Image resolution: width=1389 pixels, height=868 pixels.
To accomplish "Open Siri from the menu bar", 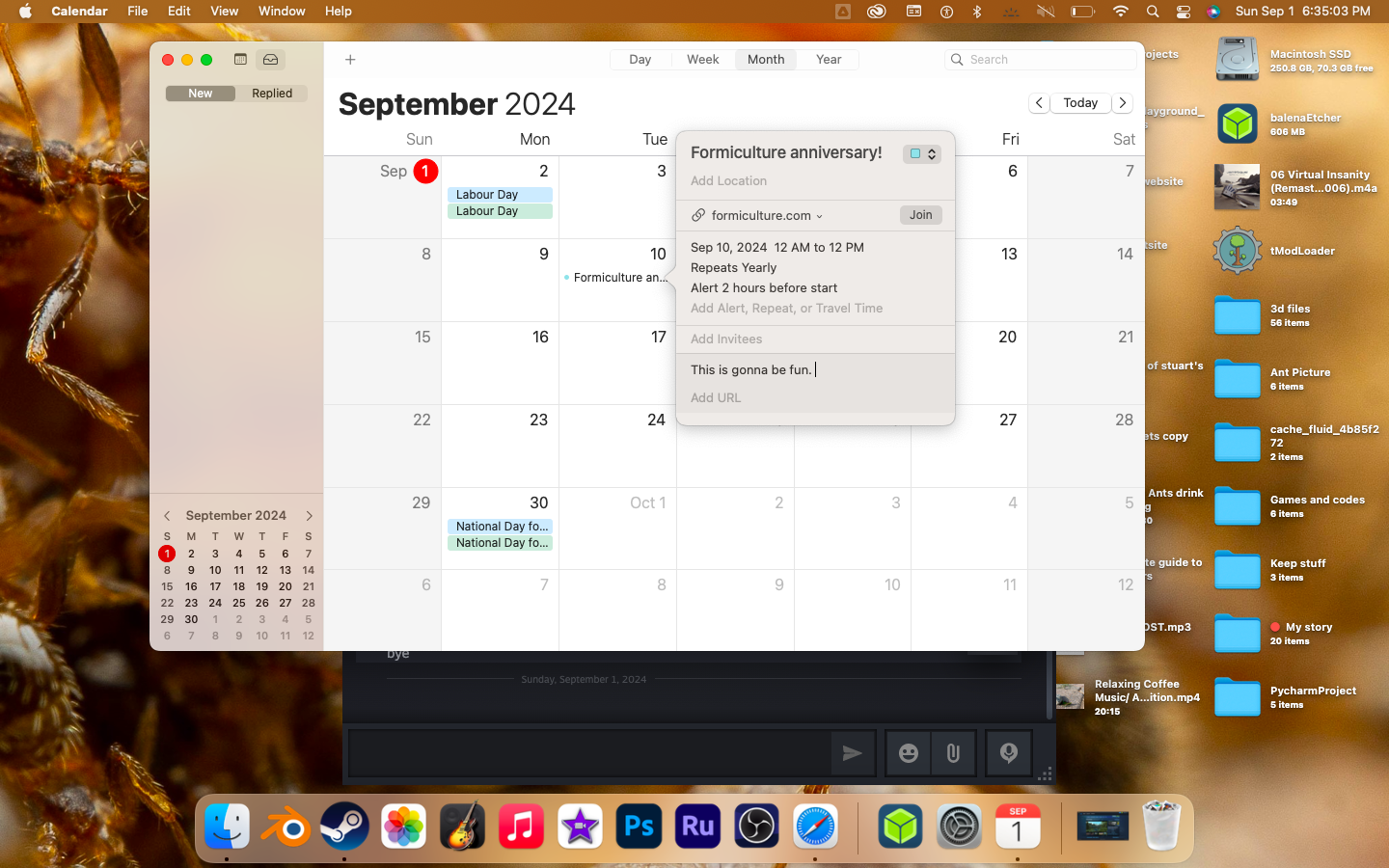I will pos(1213,12).
